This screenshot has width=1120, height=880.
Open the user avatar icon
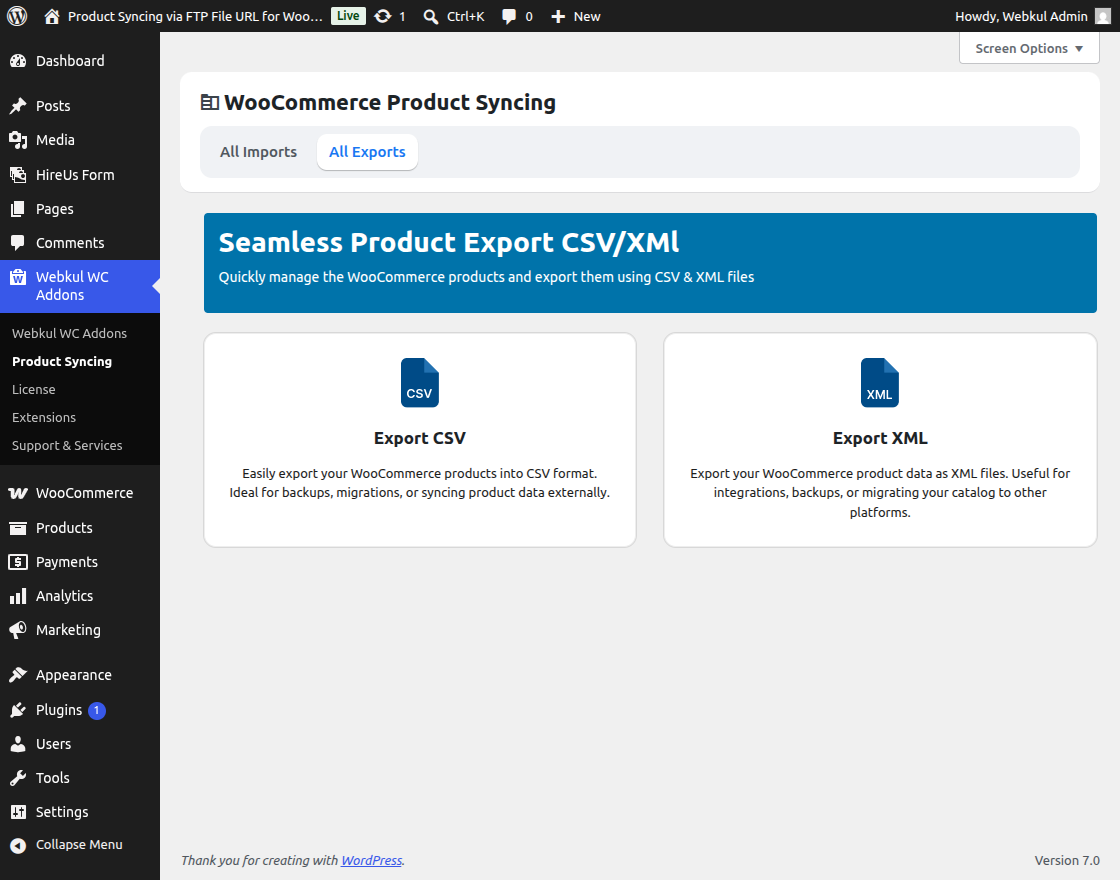(x=1103, y=16)
